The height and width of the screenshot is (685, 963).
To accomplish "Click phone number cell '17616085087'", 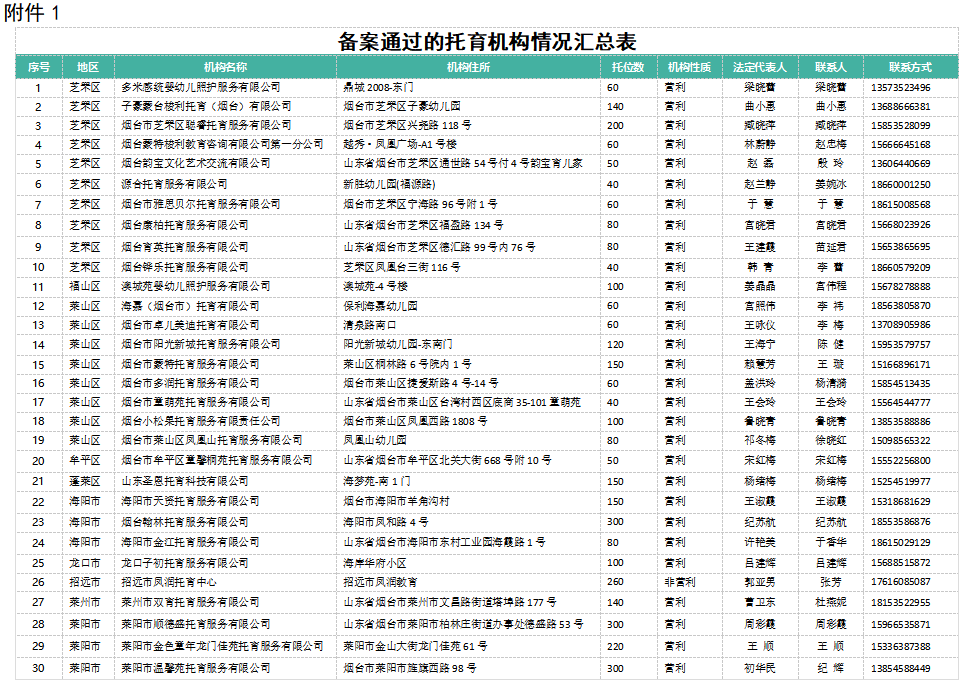I will (x=900, y=582).
